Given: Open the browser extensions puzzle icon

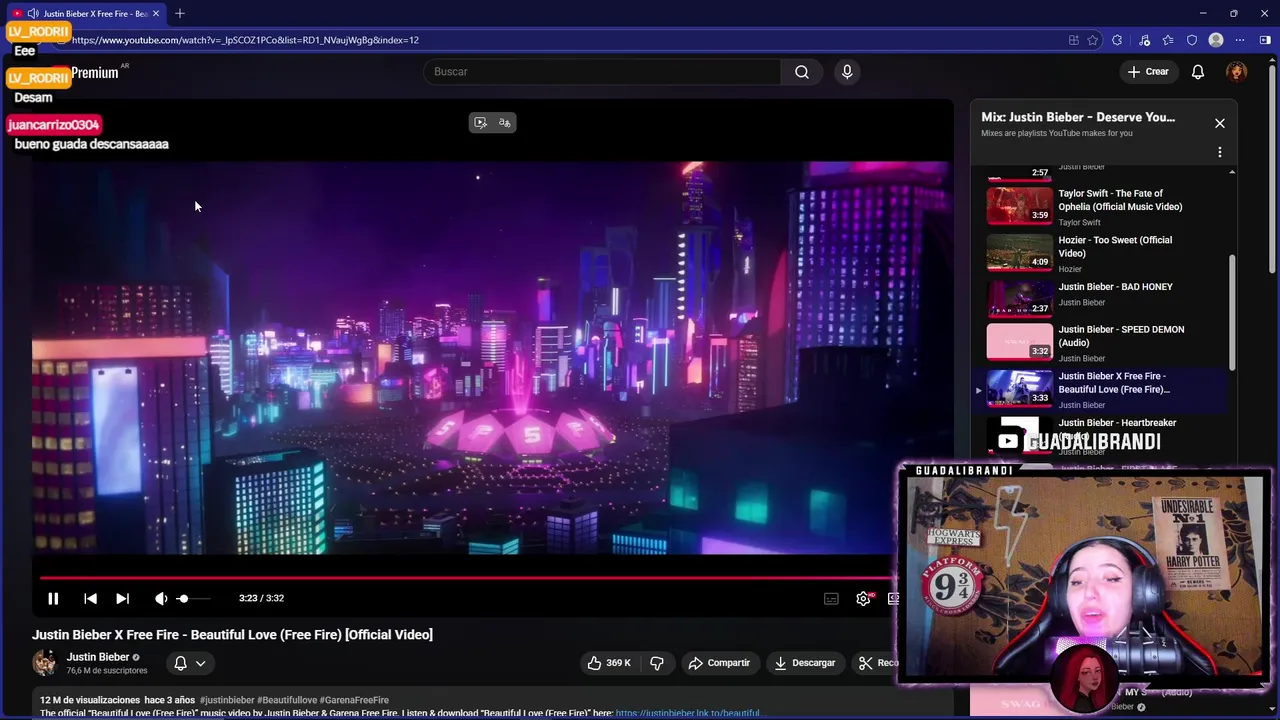Looking at the screenshot, I should (1117, 40).
